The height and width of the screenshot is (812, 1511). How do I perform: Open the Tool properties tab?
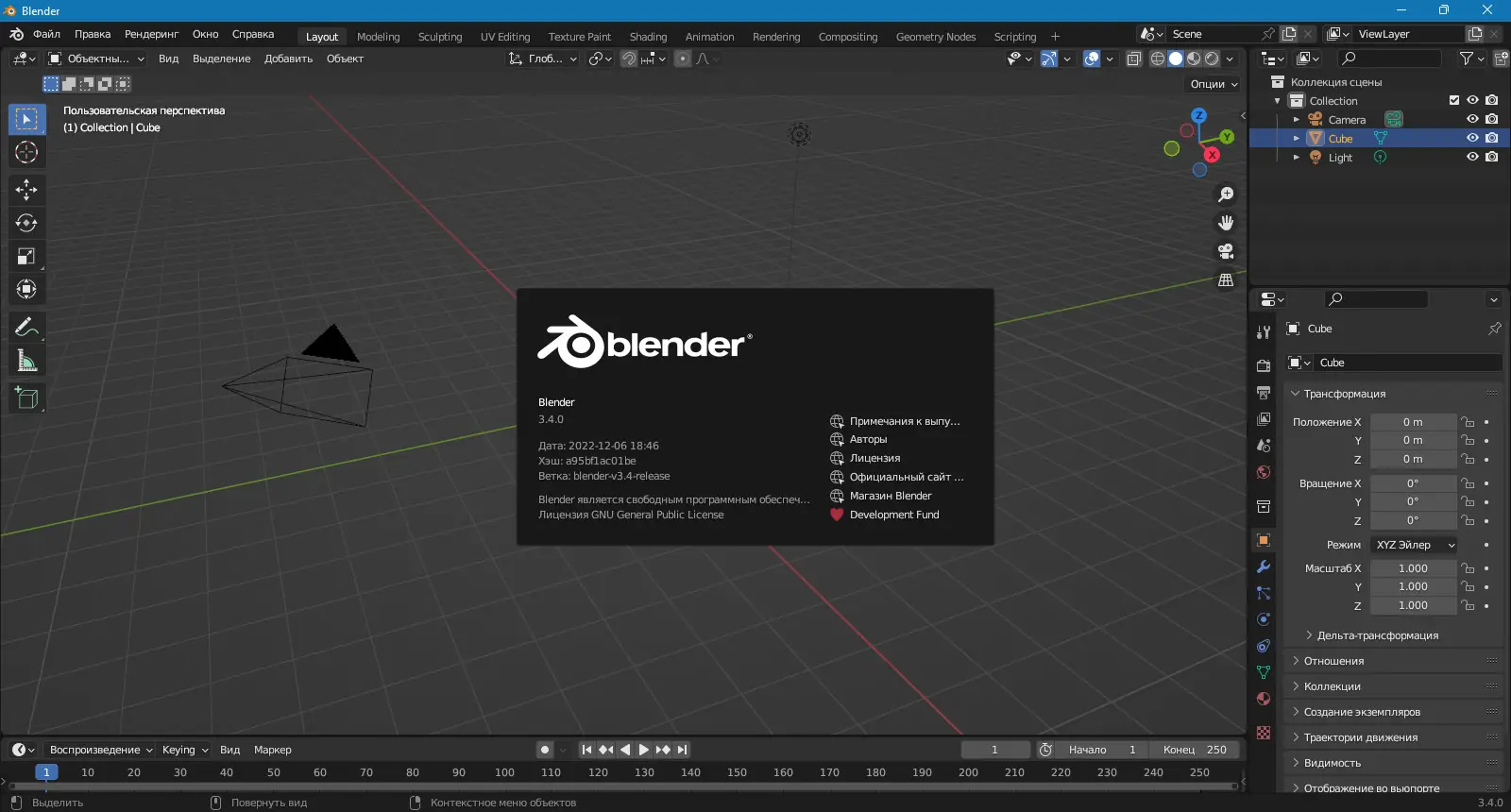coord(1264,332)
